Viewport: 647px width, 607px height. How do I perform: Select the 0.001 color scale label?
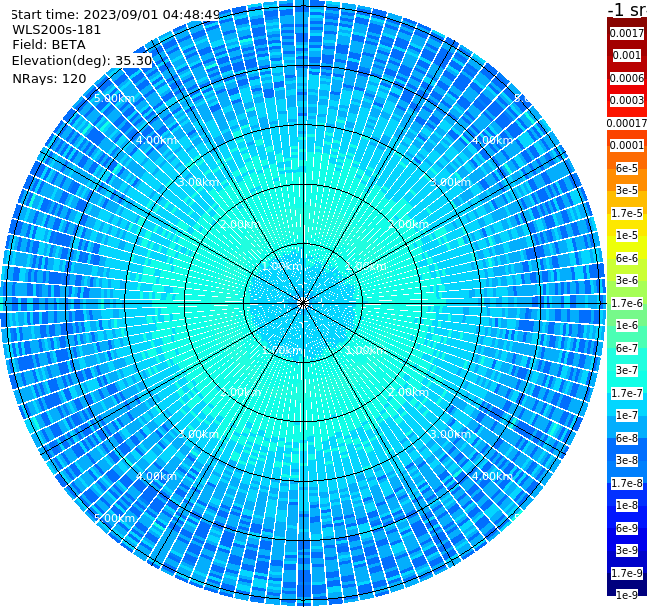point(627,55)
